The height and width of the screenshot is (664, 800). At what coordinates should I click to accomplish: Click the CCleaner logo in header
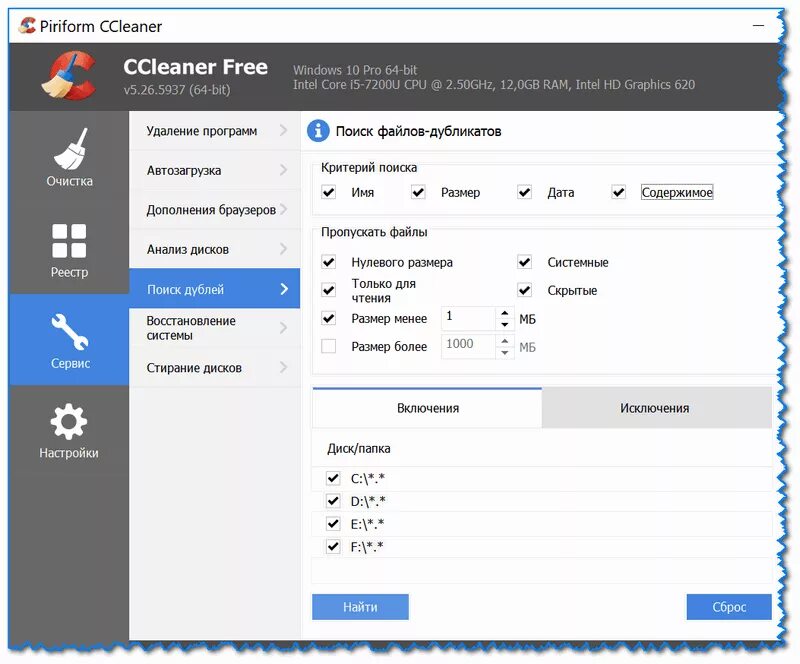point(68,76)
